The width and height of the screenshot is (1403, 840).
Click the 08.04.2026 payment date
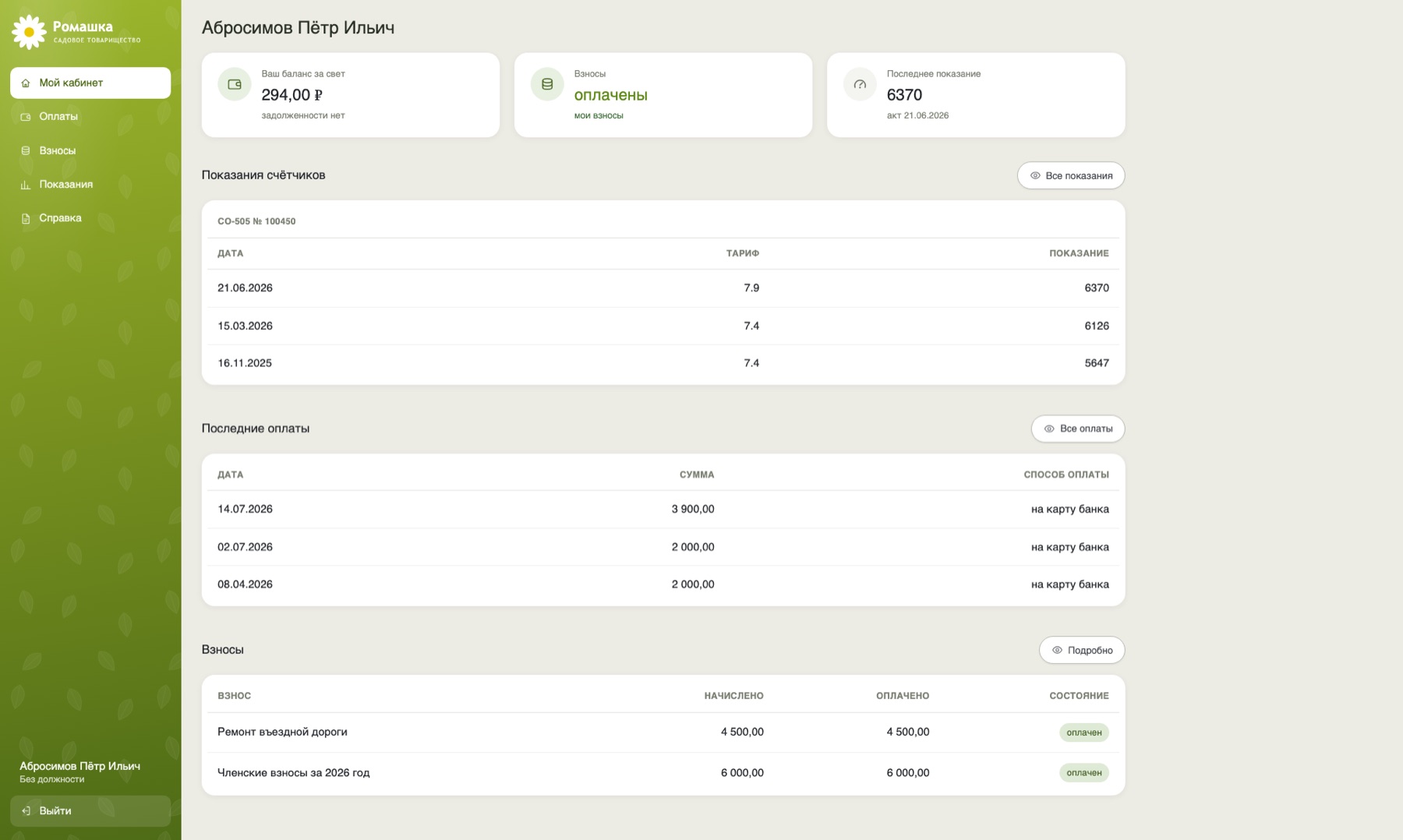point(245,584)
